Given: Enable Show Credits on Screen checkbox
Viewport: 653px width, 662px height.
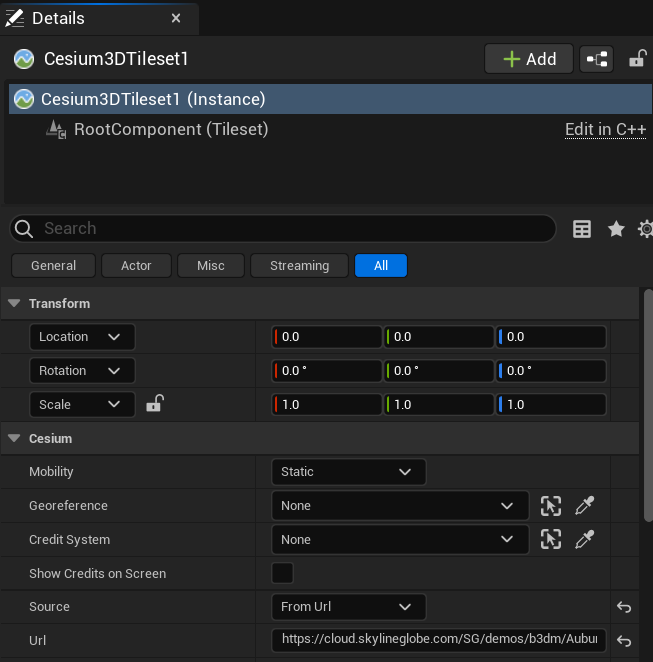Looking at the screenshot, I should [282, 573].
